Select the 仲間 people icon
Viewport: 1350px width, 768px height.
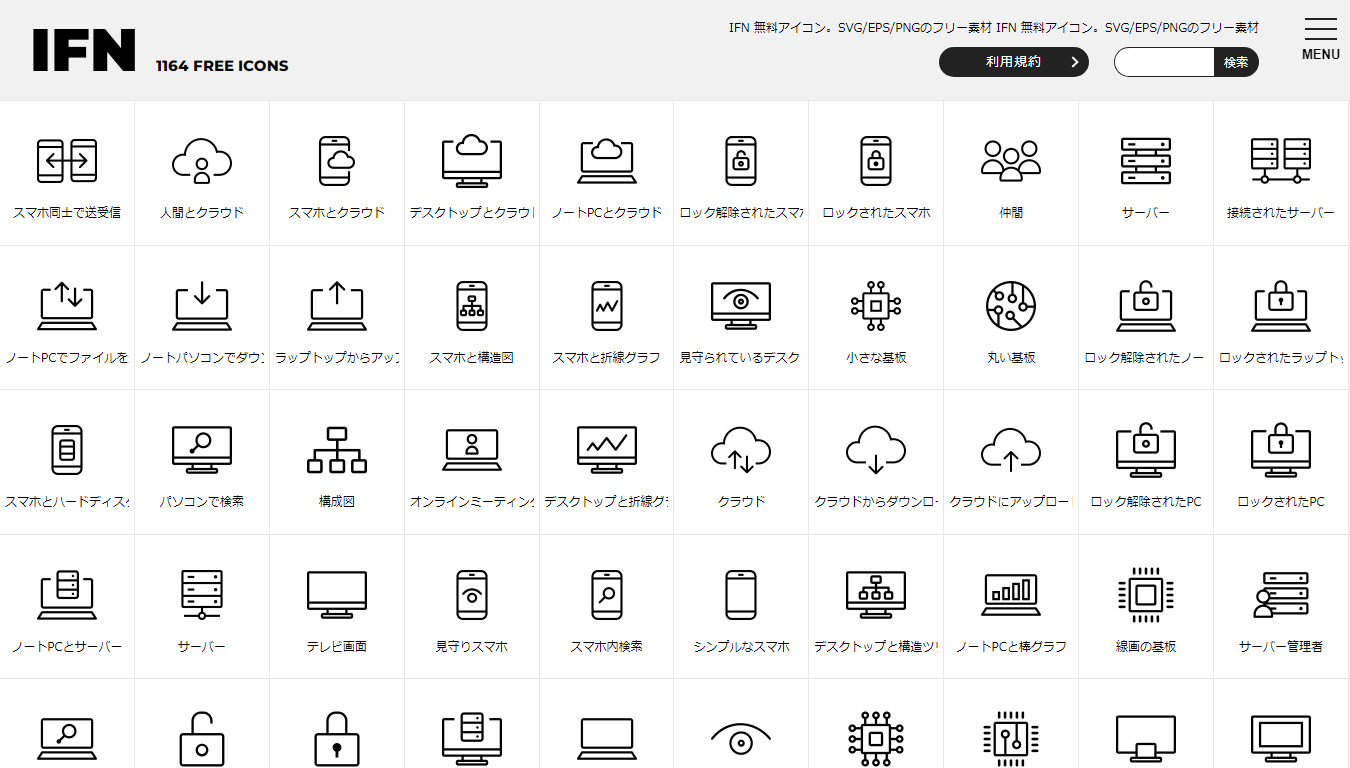point(1011,161)
